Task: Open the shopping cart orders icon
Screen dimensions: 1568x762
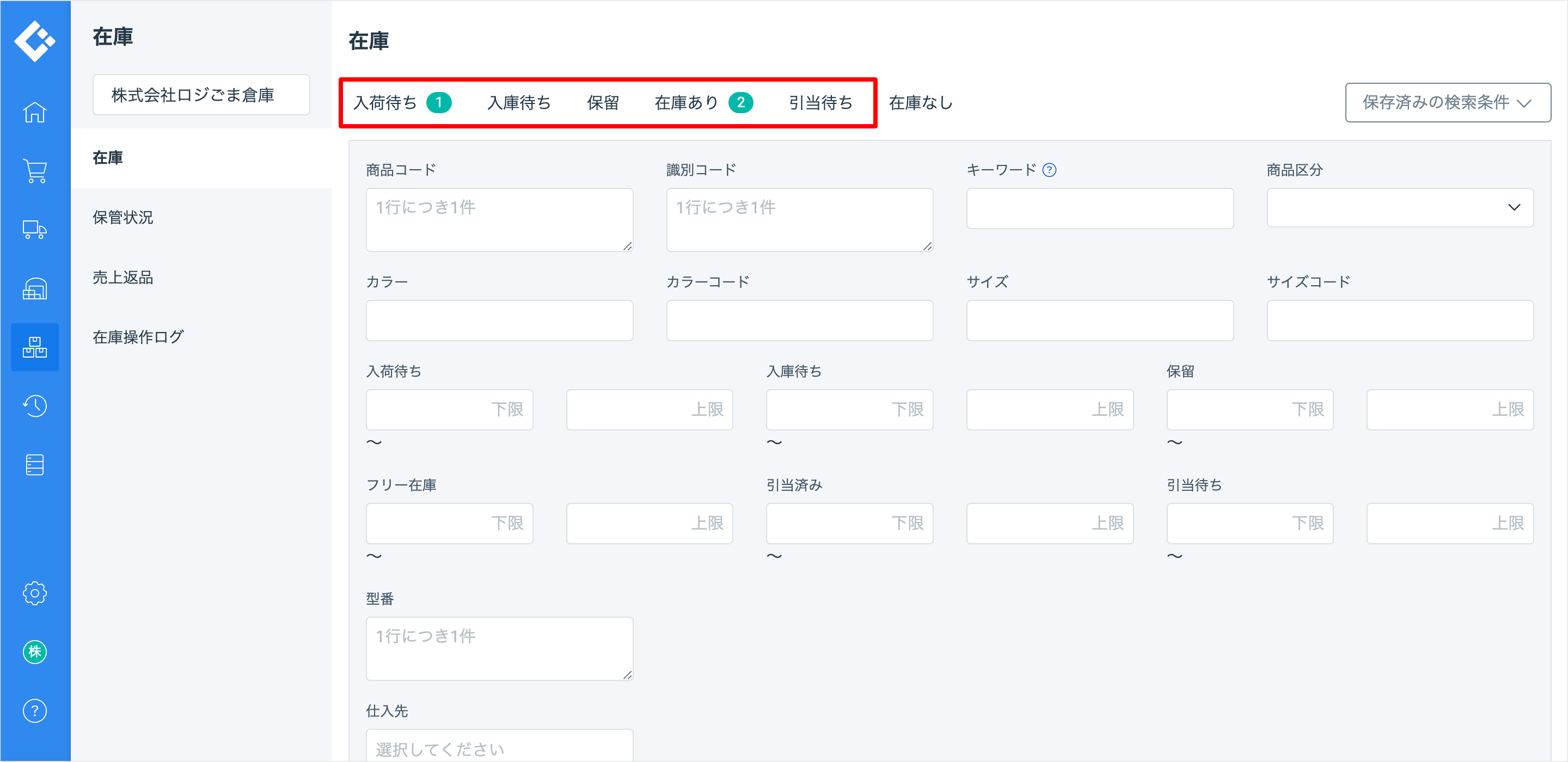Action: coord(35,171)
